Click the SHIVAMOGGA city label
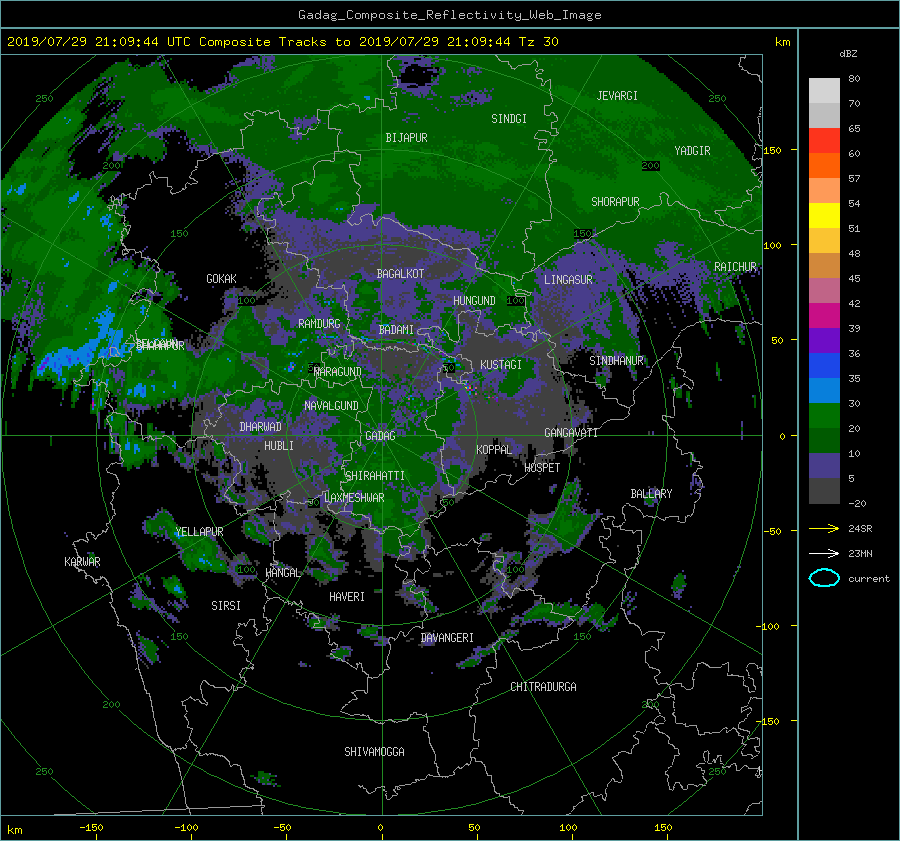Viewport: 900px width, 841px height. [374, 751]
